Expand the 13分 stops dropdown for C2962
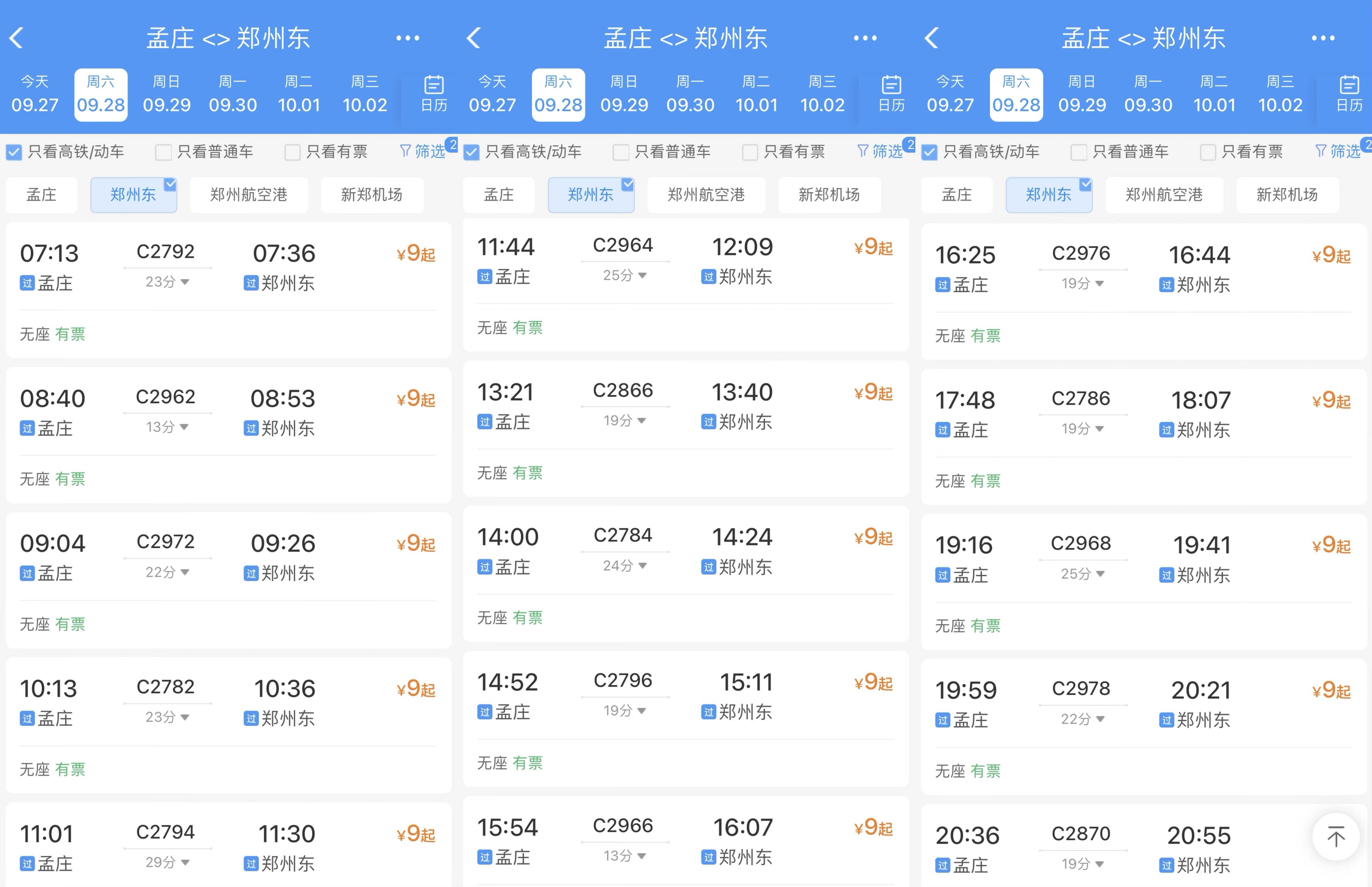The width and height of the screenshot is (1372, 887). (167, 427)
